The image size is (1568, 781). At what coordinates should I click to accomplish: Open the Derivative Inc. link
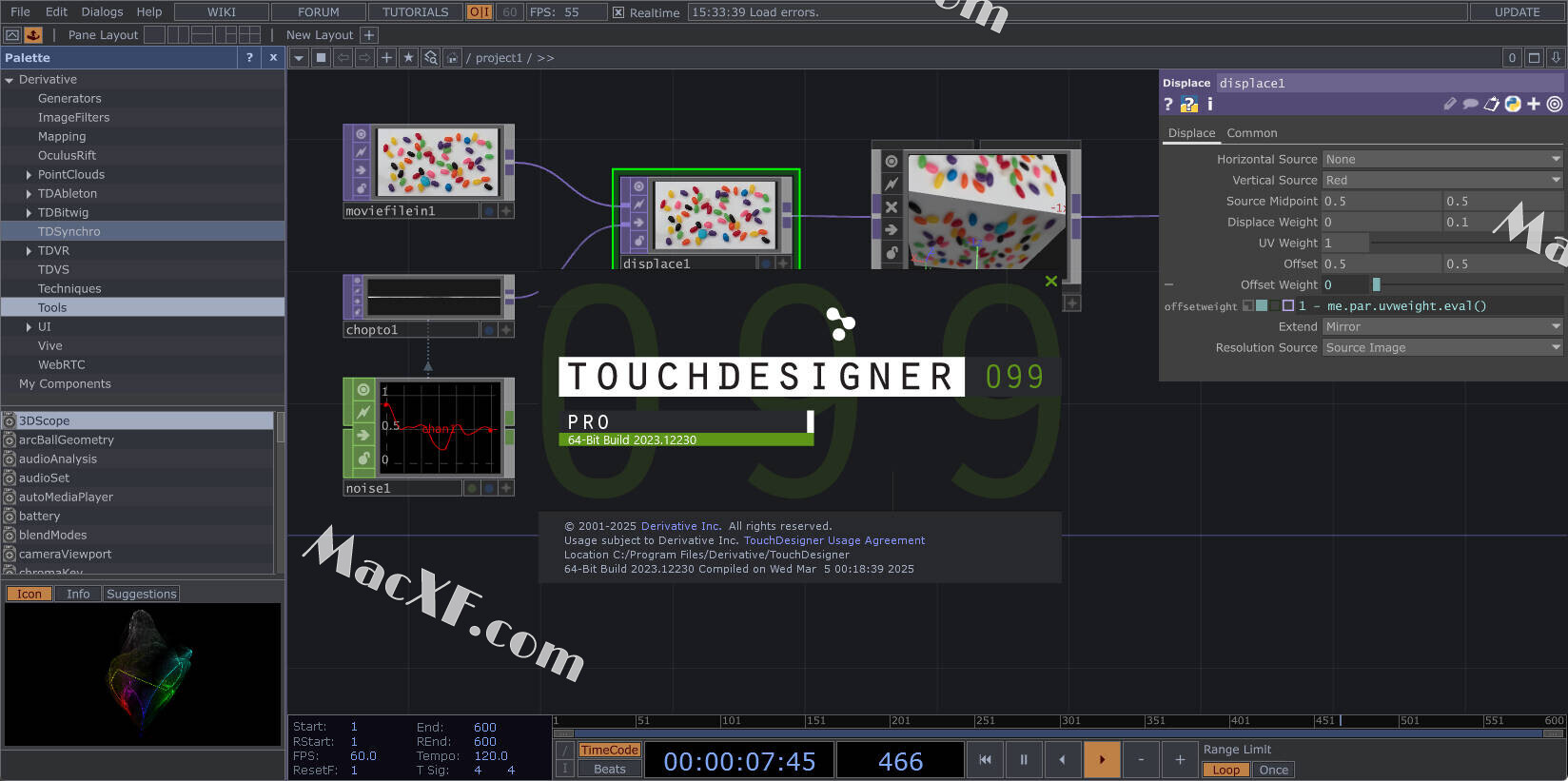(x=681, y=526)
